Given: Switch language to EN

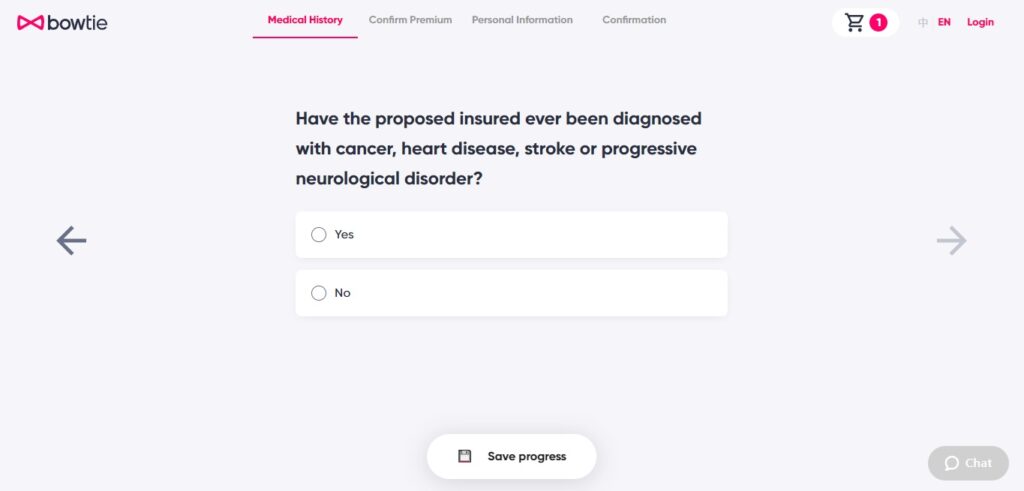Looking at the screenshot, I should 944,22.
